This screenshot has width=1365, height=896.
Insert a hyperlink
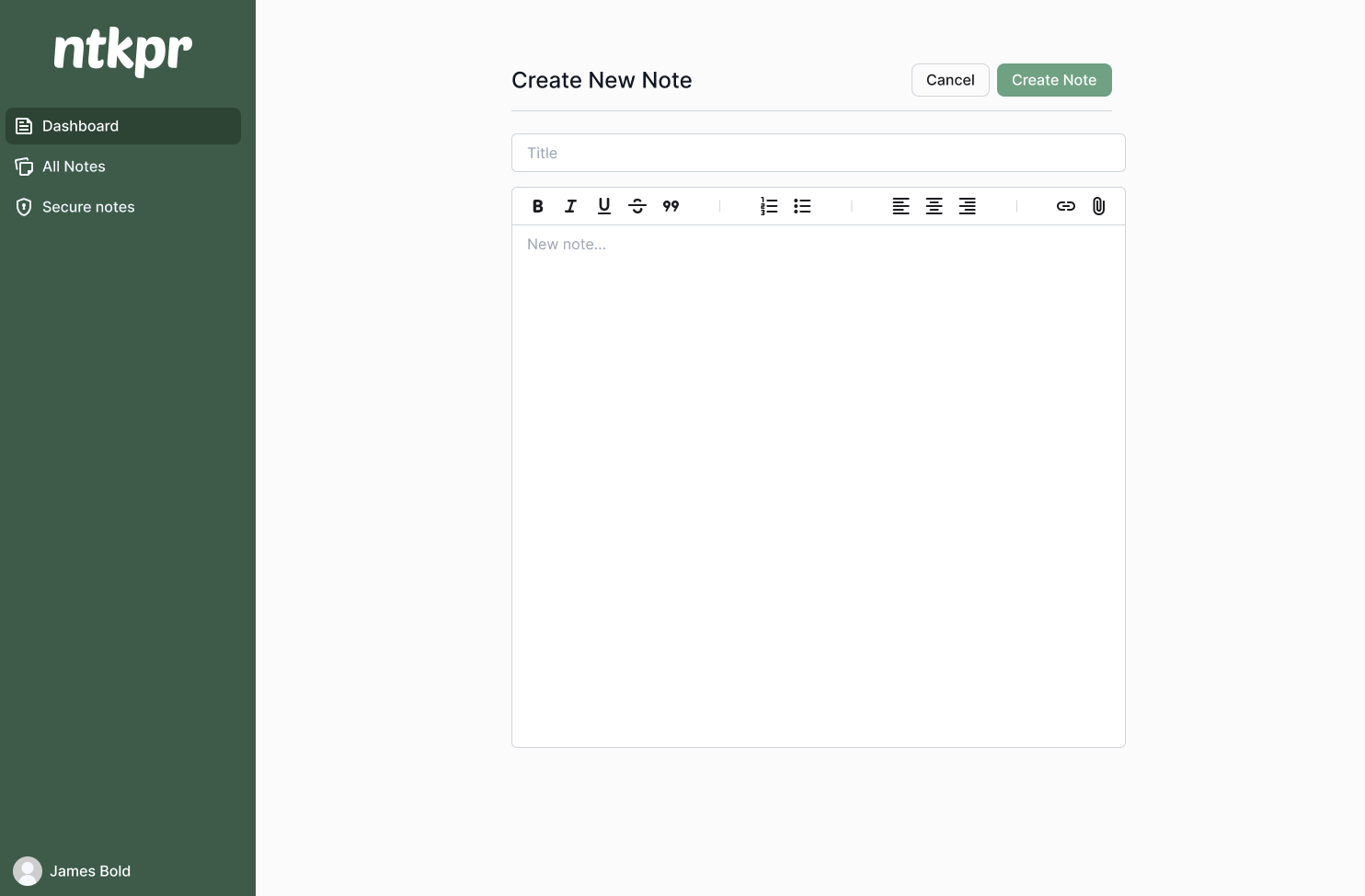(x=1065, y=206)
